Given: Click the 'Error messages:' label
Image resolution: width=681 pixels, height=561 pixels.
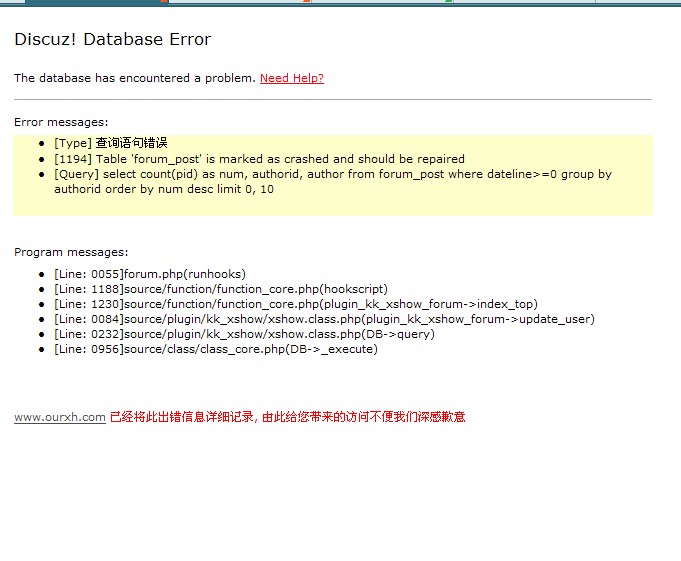Looking at the screenshot, I should pyautogui.click(x=61, y=122).
